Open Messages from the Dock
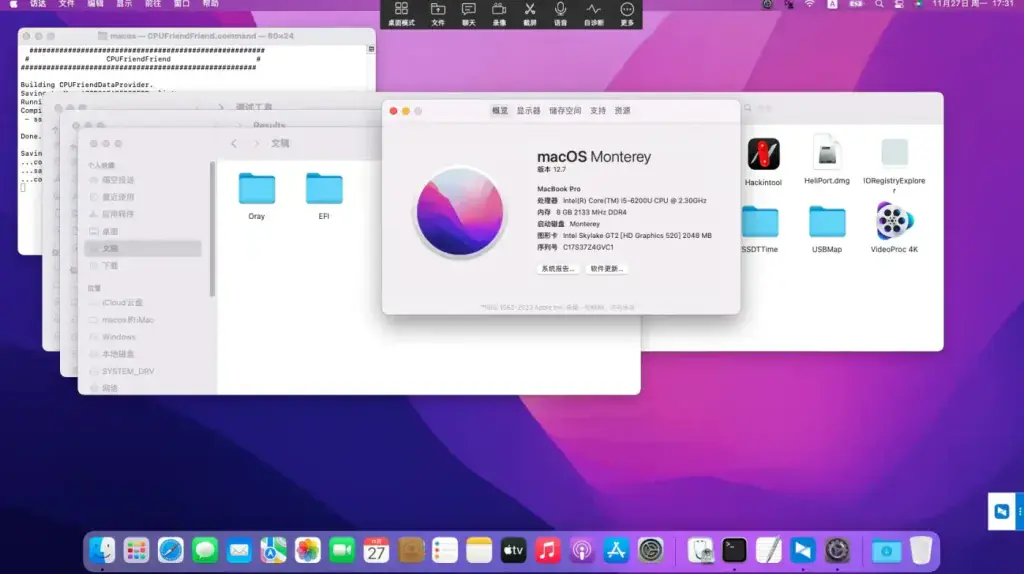Image resolution: width=1024 pixels, height=574 pixels. [x=204, y=550]
